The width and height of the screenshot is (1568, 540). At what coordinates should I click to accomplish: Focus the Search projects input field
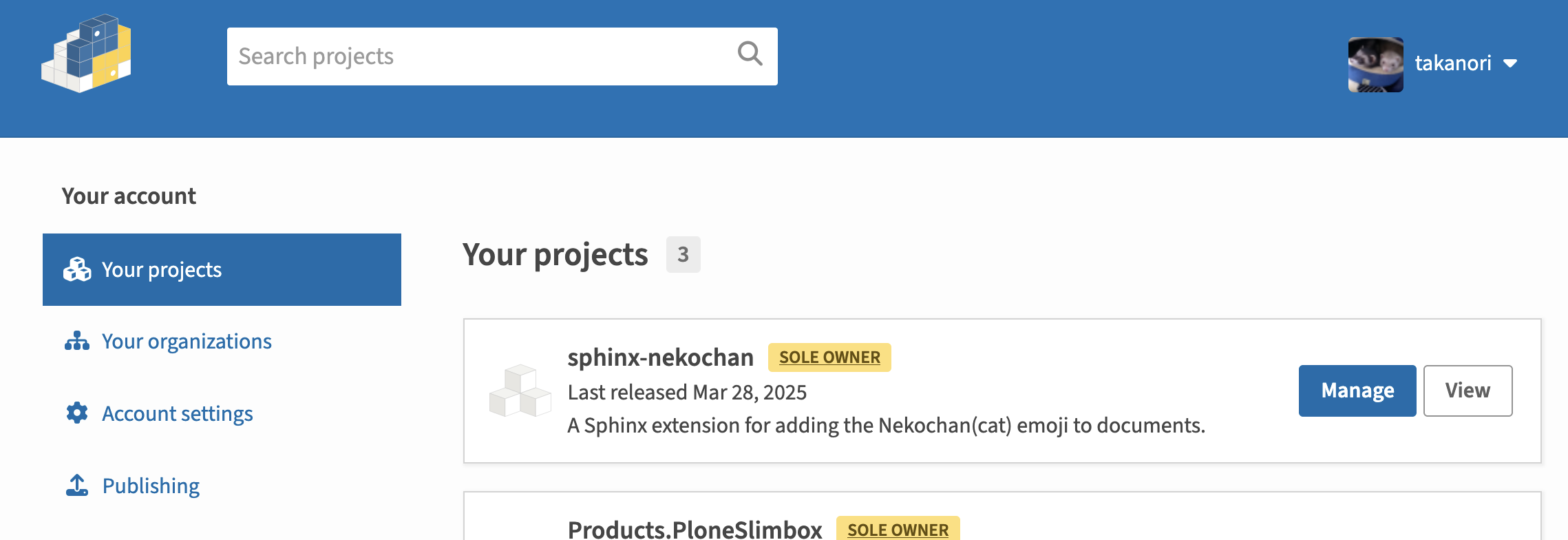[482, 56]
